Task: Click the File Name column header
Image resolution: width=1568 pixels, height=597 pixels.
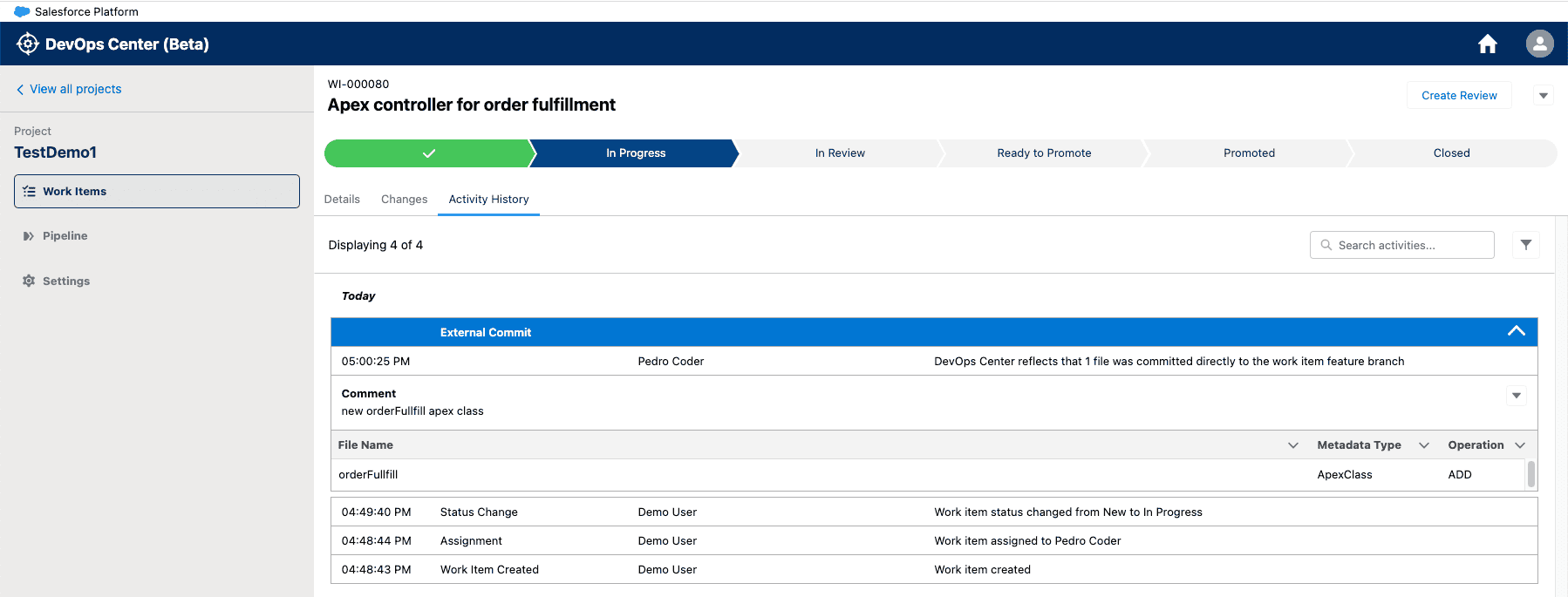Action: pyautogui.click(x=365, y=445)
